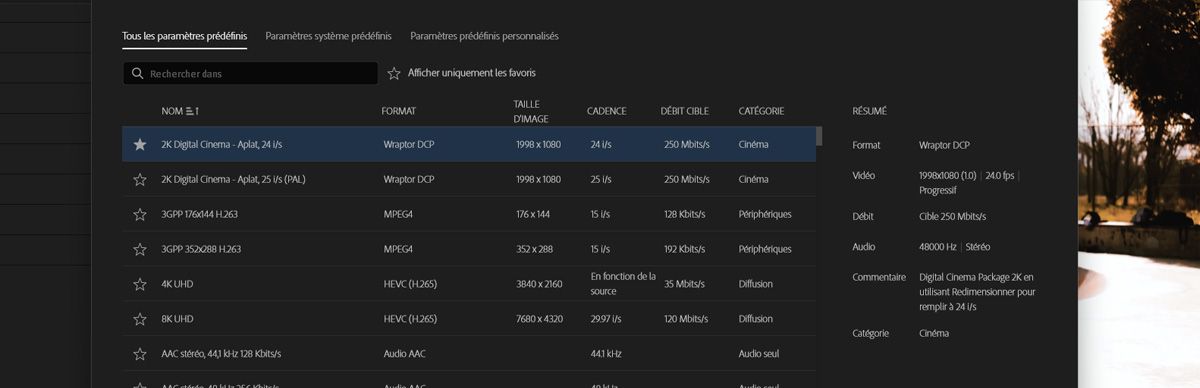Click the Rechercher dans search field

[x=250, y=73]
